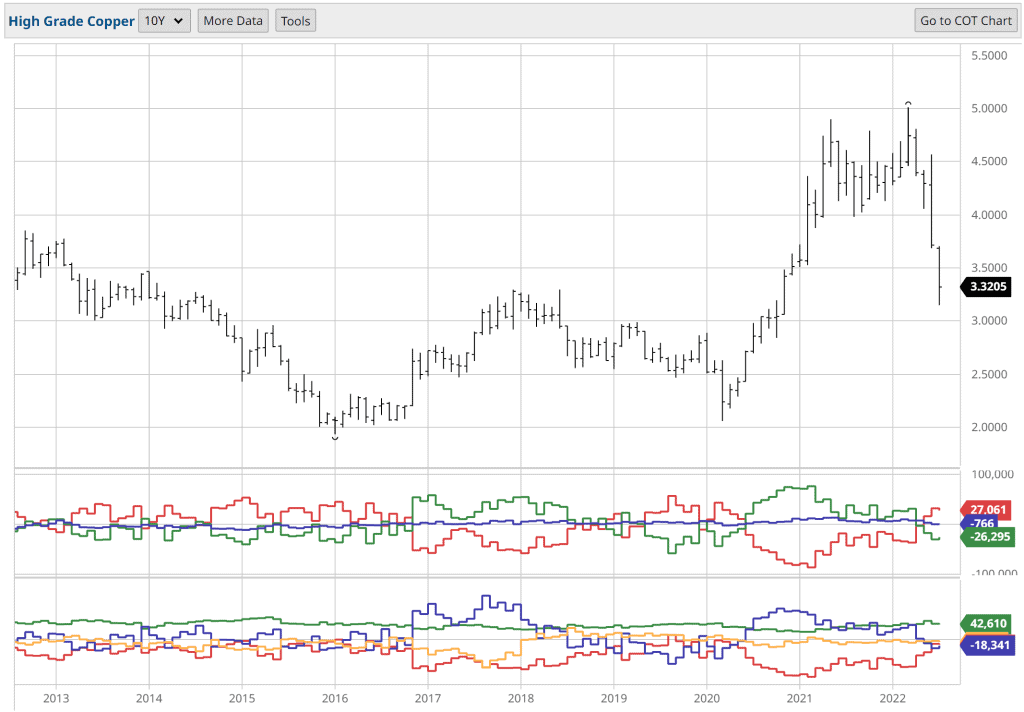Click the High Grade Copper title
This screenshot has height=712, width=1024.
pos(70,20)
